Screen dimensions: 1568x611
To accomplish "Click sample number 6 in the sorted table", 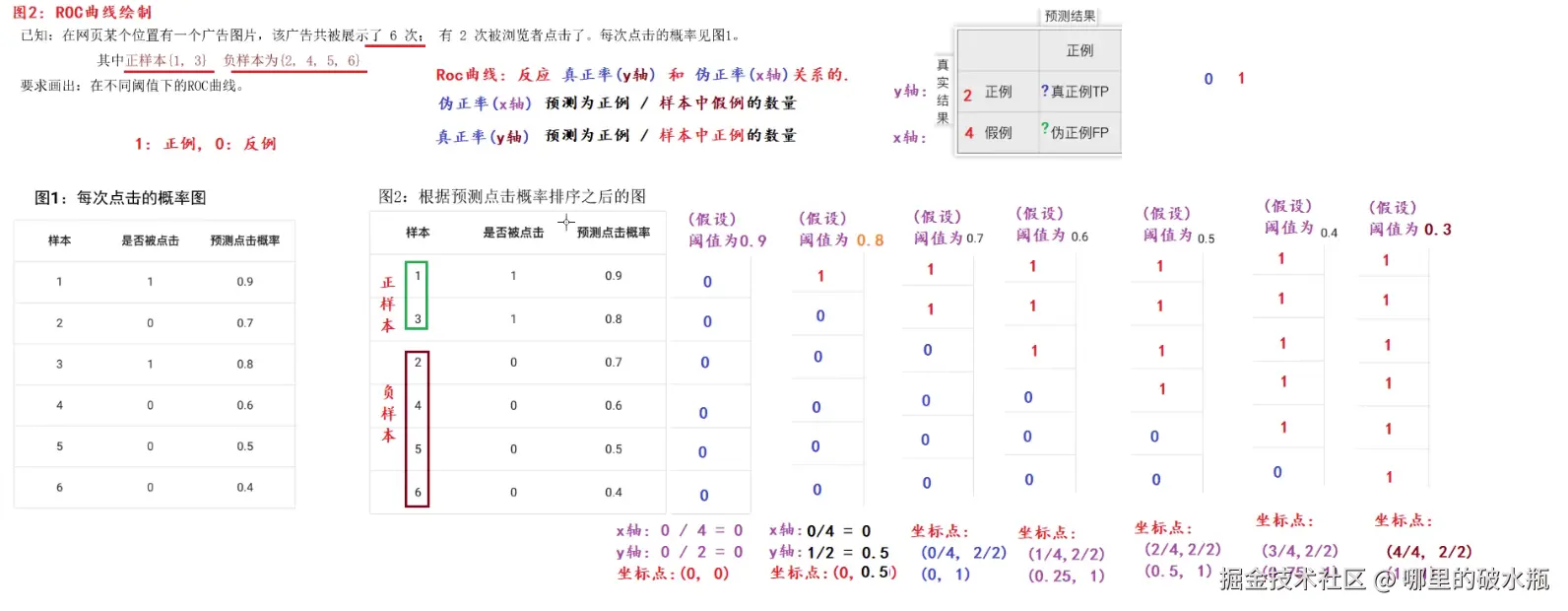I will point(418,493).
